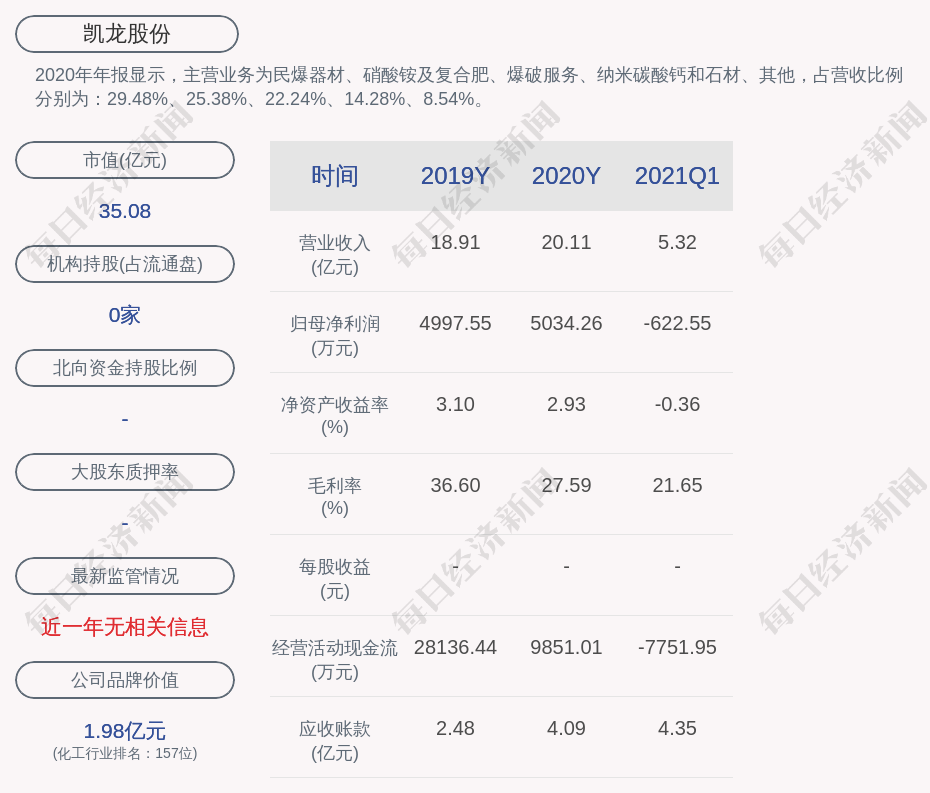Screen dimensions: 930x793
Task: Switch to the 2021Q1 column
Action: click(677, 177)
